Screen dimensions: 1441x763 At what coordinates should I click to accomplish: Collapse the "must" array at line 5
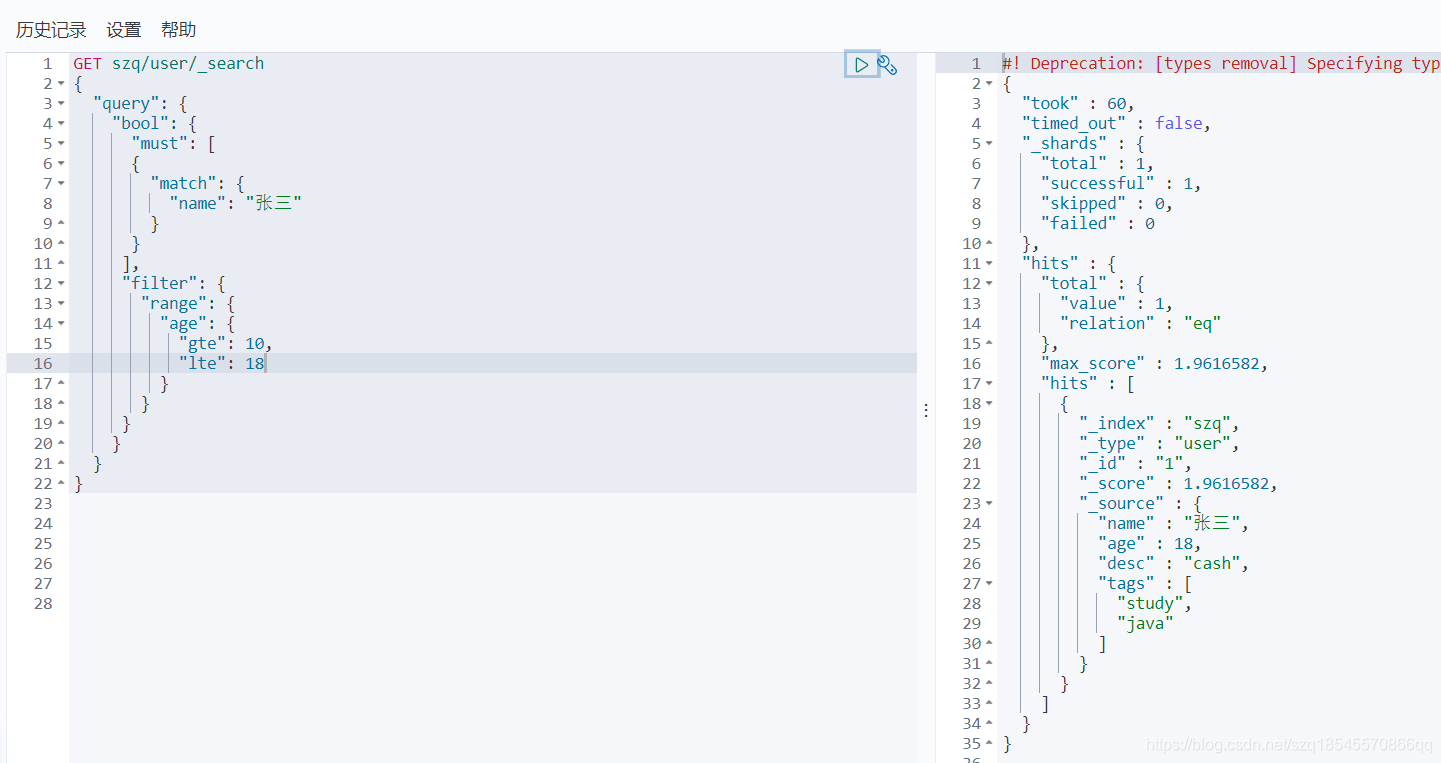(61, 144)
